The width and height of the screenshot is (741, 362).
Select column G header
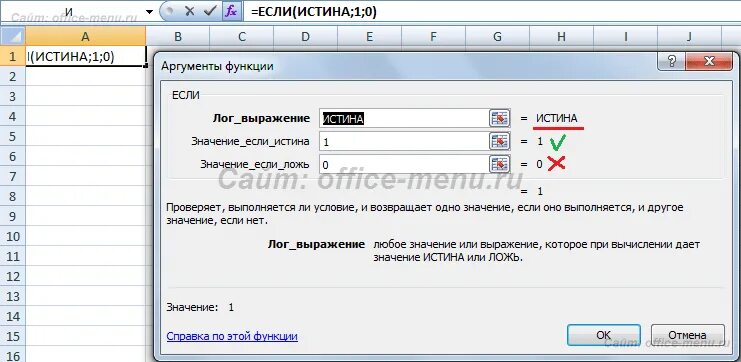497,36
